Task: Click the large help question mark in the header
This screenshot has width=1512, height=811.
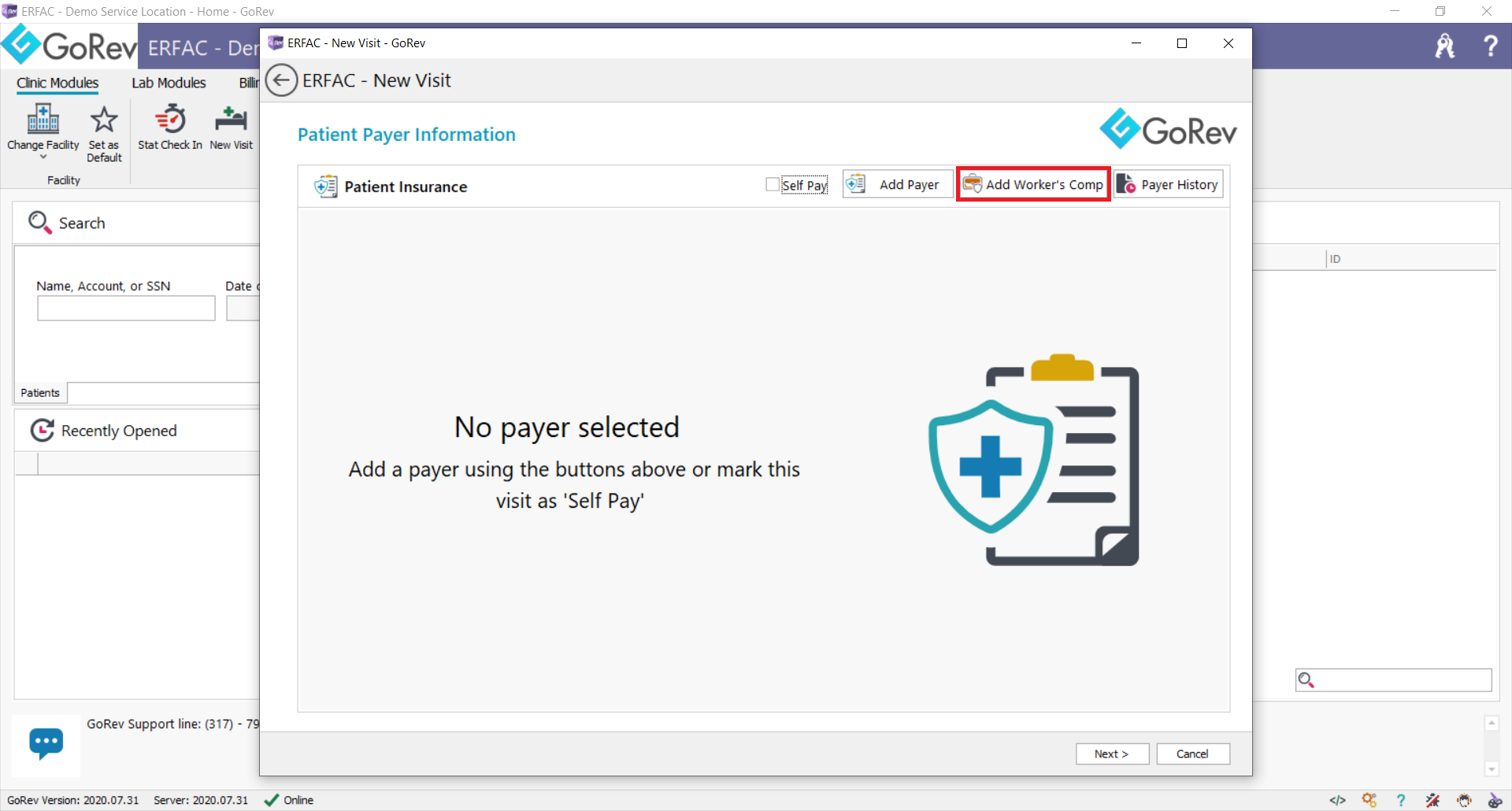Action: [x=1490, y=46]
